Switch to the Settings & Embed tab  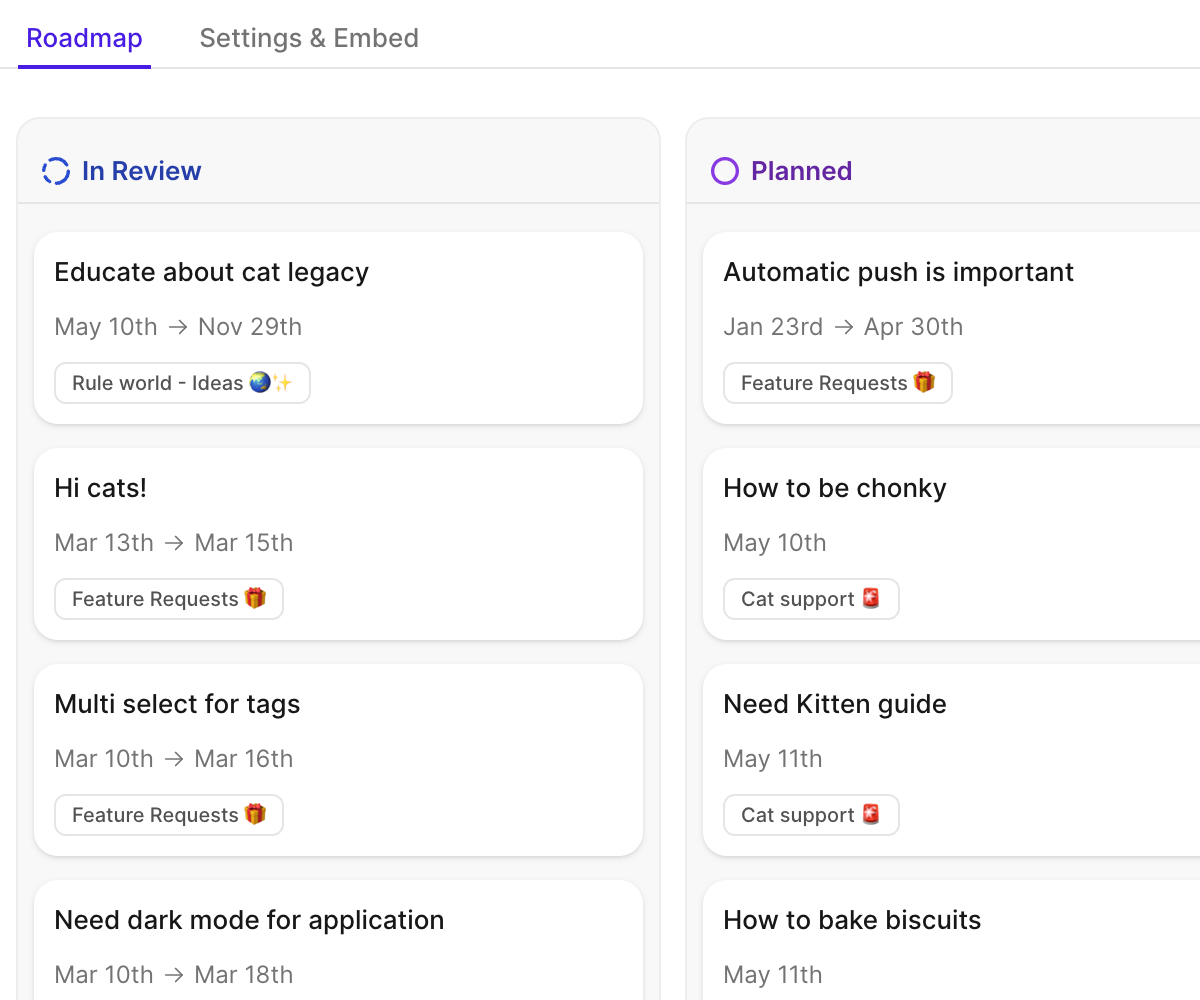pyautogui.click(x=308, y=38)
